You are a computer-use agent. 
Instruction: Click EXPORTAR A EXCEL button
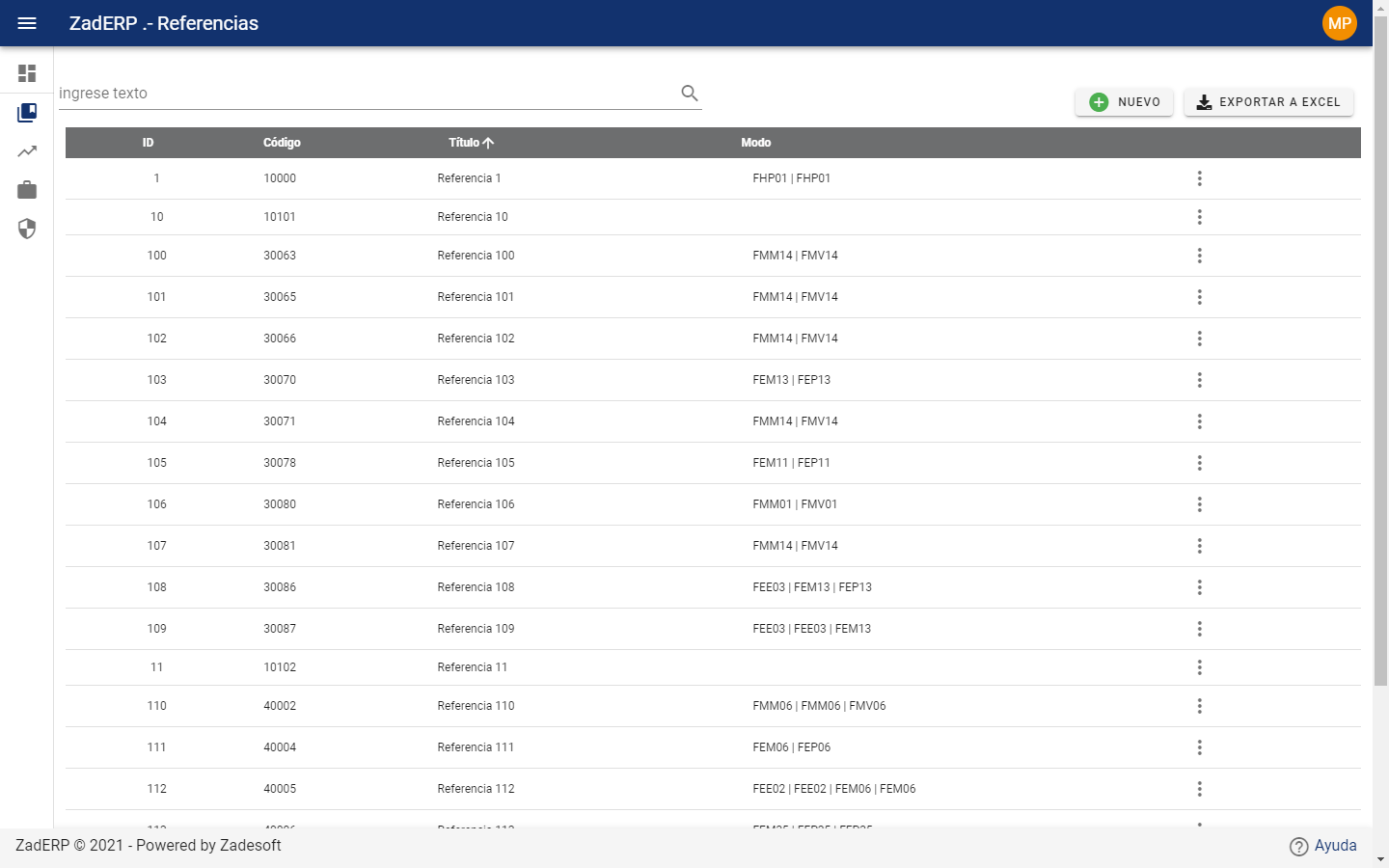tap(1268, 102)
